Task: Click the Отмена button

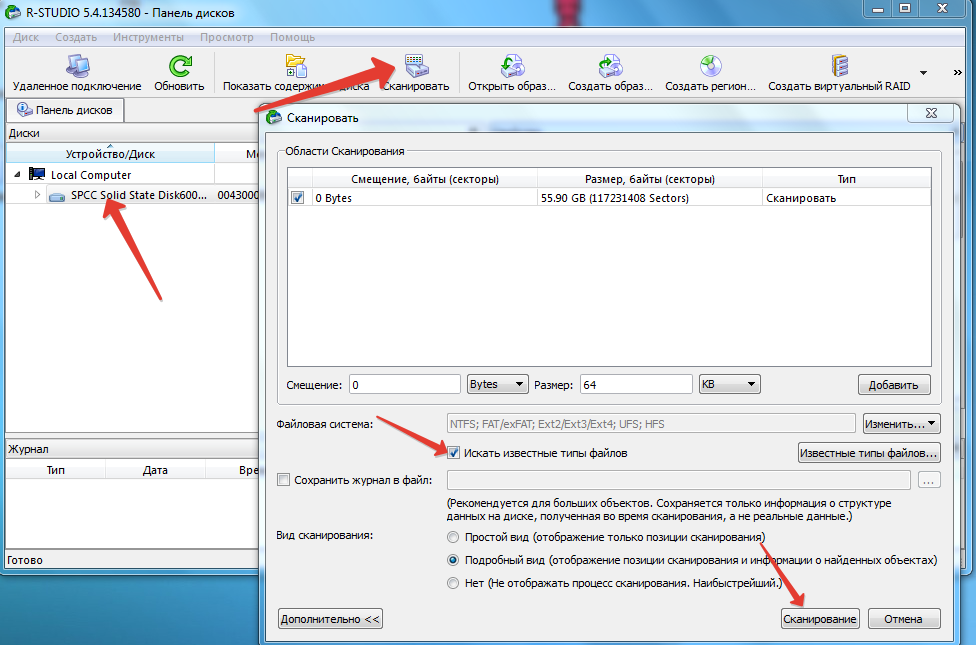Action: point(904,619)
